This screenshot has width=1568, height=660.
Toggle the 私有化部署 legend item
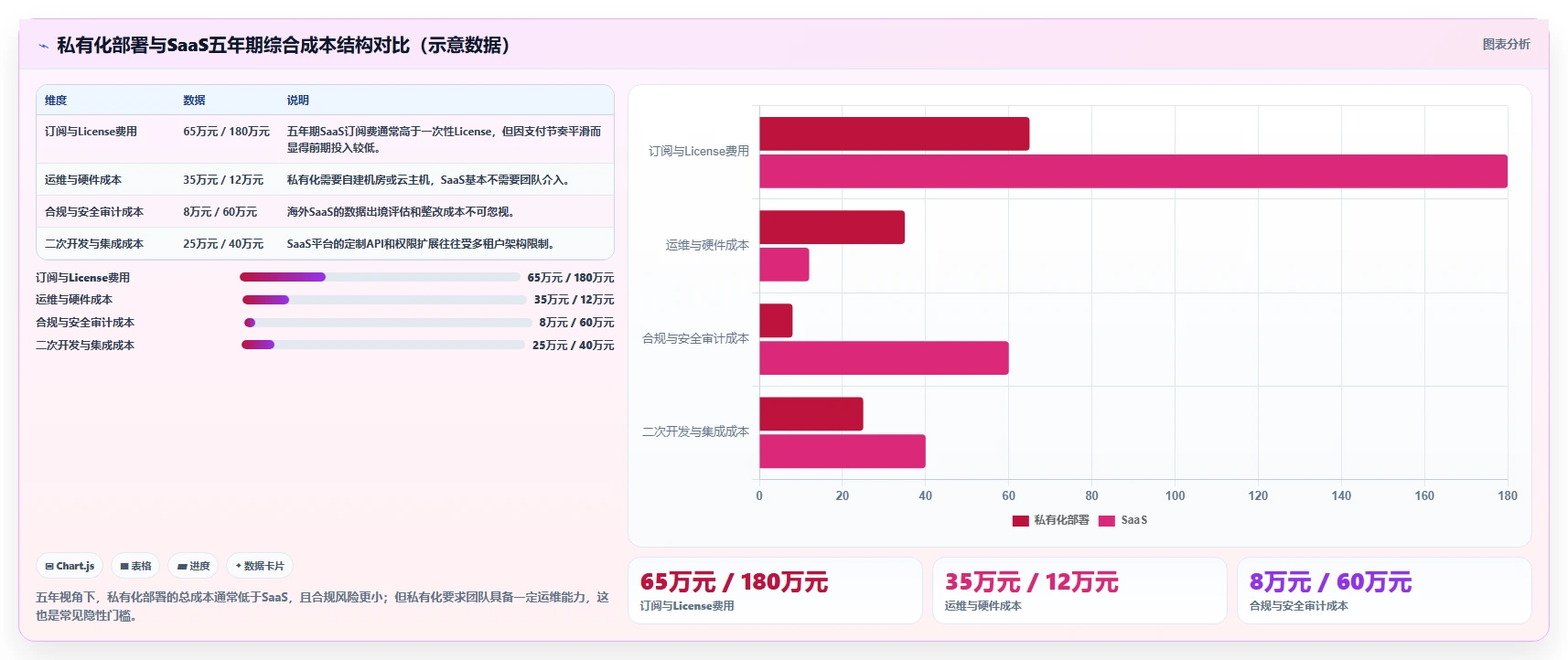(1050, 520)
